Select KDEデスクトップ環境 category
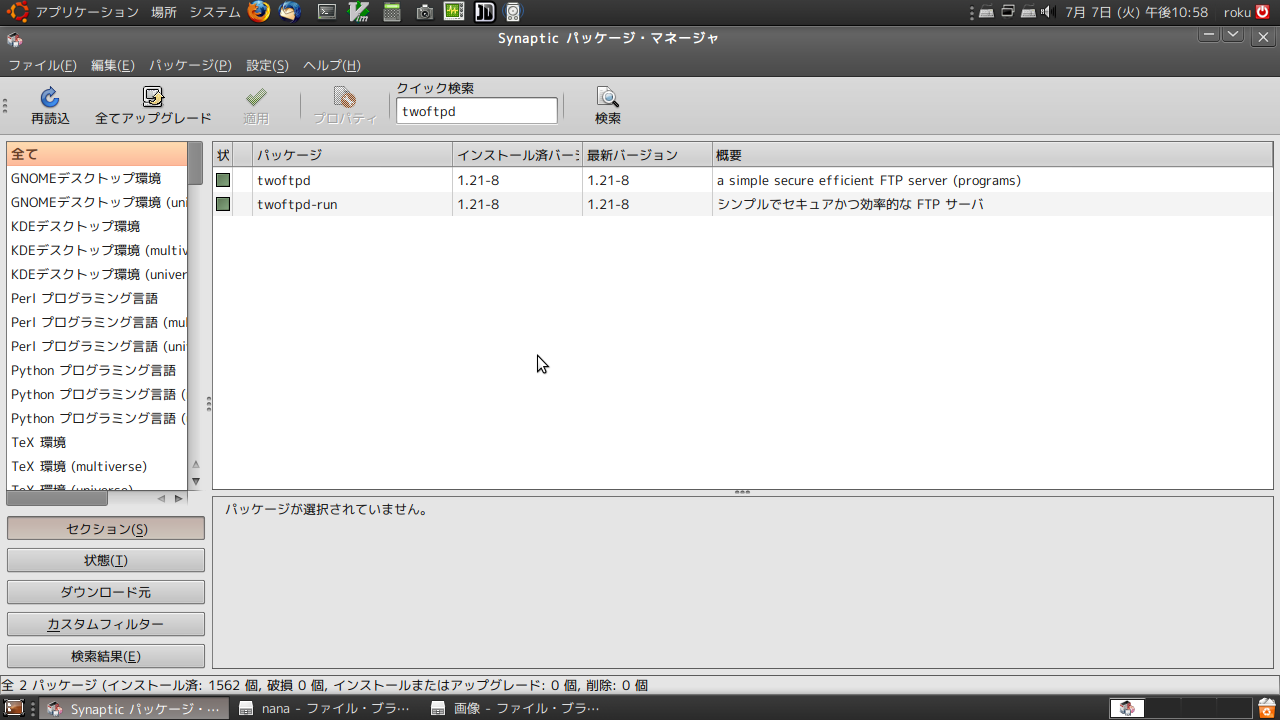This screenshot has width=1280, height=720. coord(97,226)
